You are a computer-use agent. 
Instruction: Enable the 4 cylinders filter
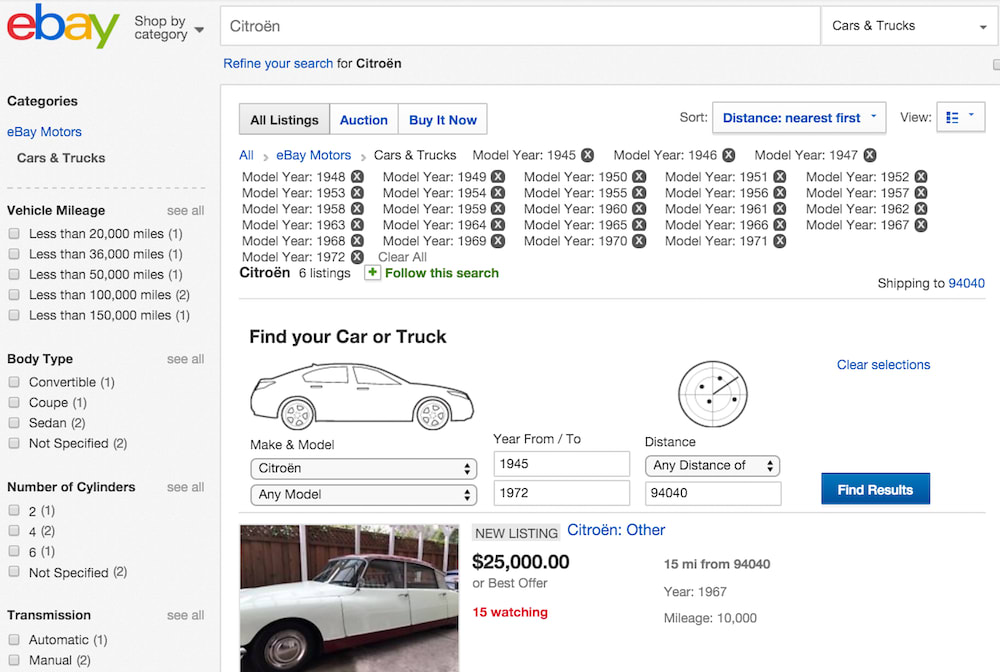pyautogui.click(x=13, y=530)
